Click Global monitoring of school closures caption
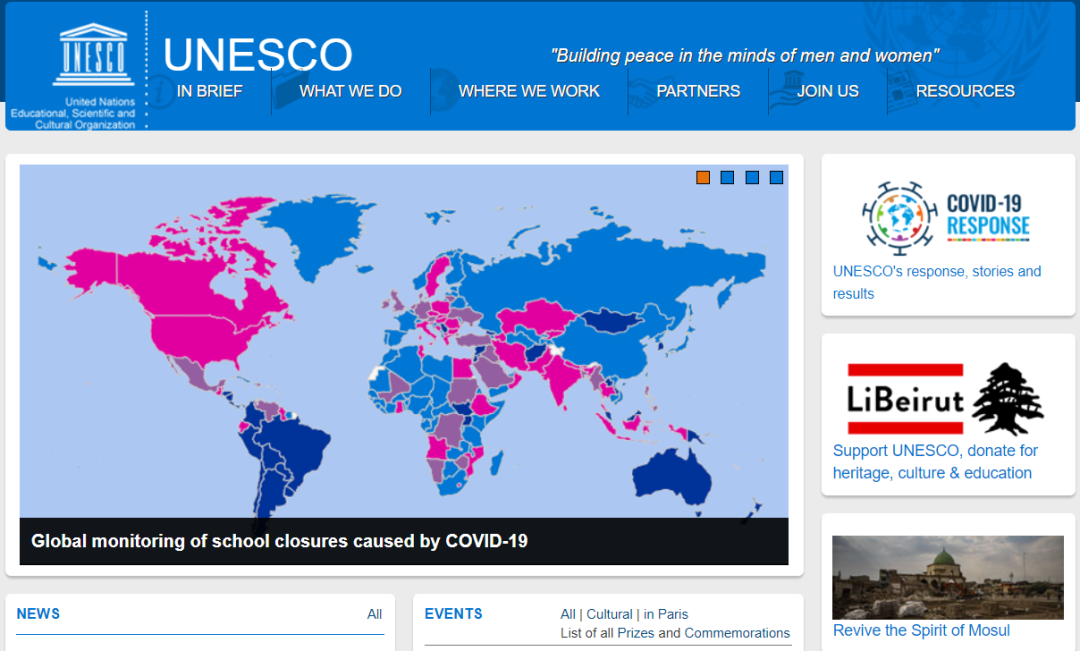 tap(279, 541)
